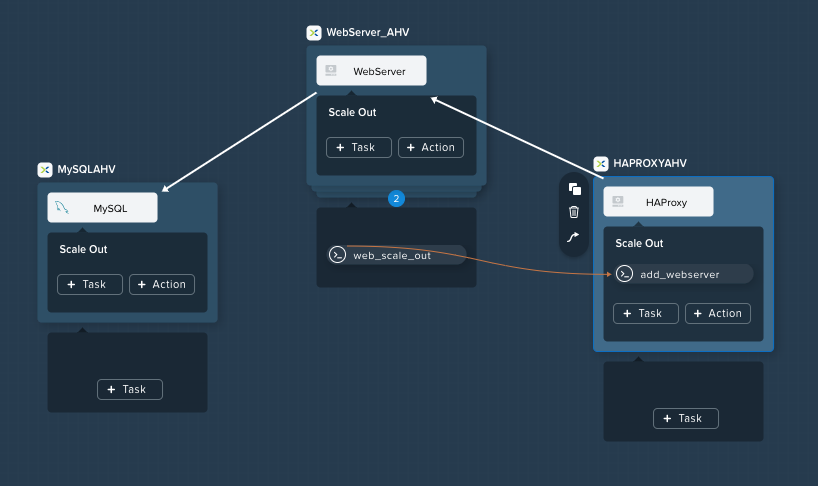The image size is (818, 486).
Task: Click the WebServer service VM icon
Action: [x=331, y=70]
